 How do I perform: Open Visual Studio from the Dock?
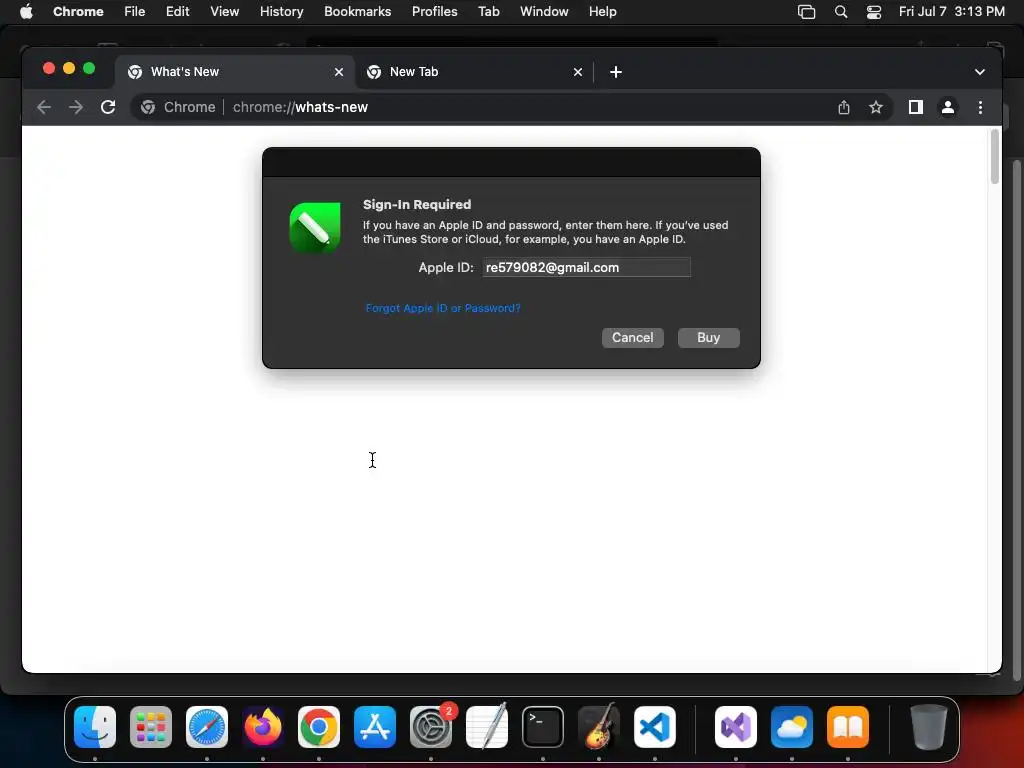click(736, 727)
